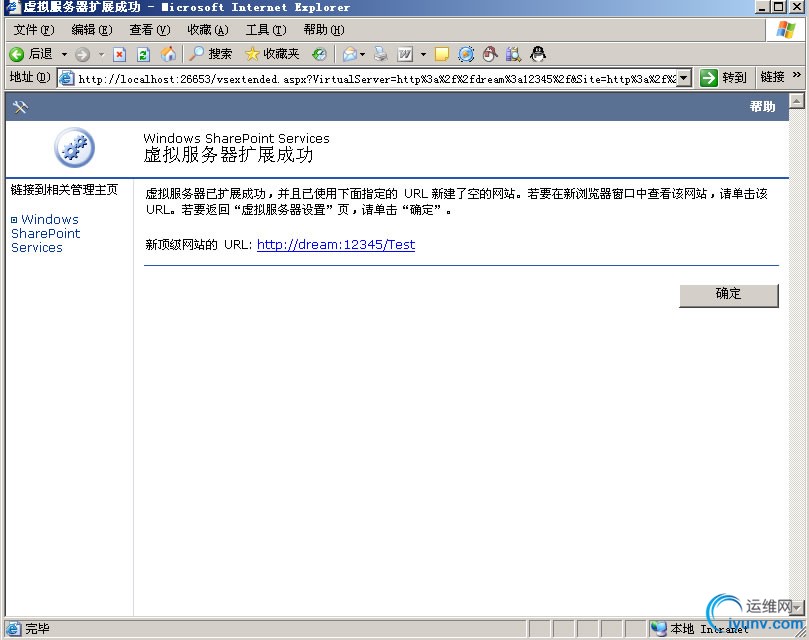The height and width of the screenshot is (640, 809).
Task: Click the Windows flag logo
Action: click(x=786, y=30)
